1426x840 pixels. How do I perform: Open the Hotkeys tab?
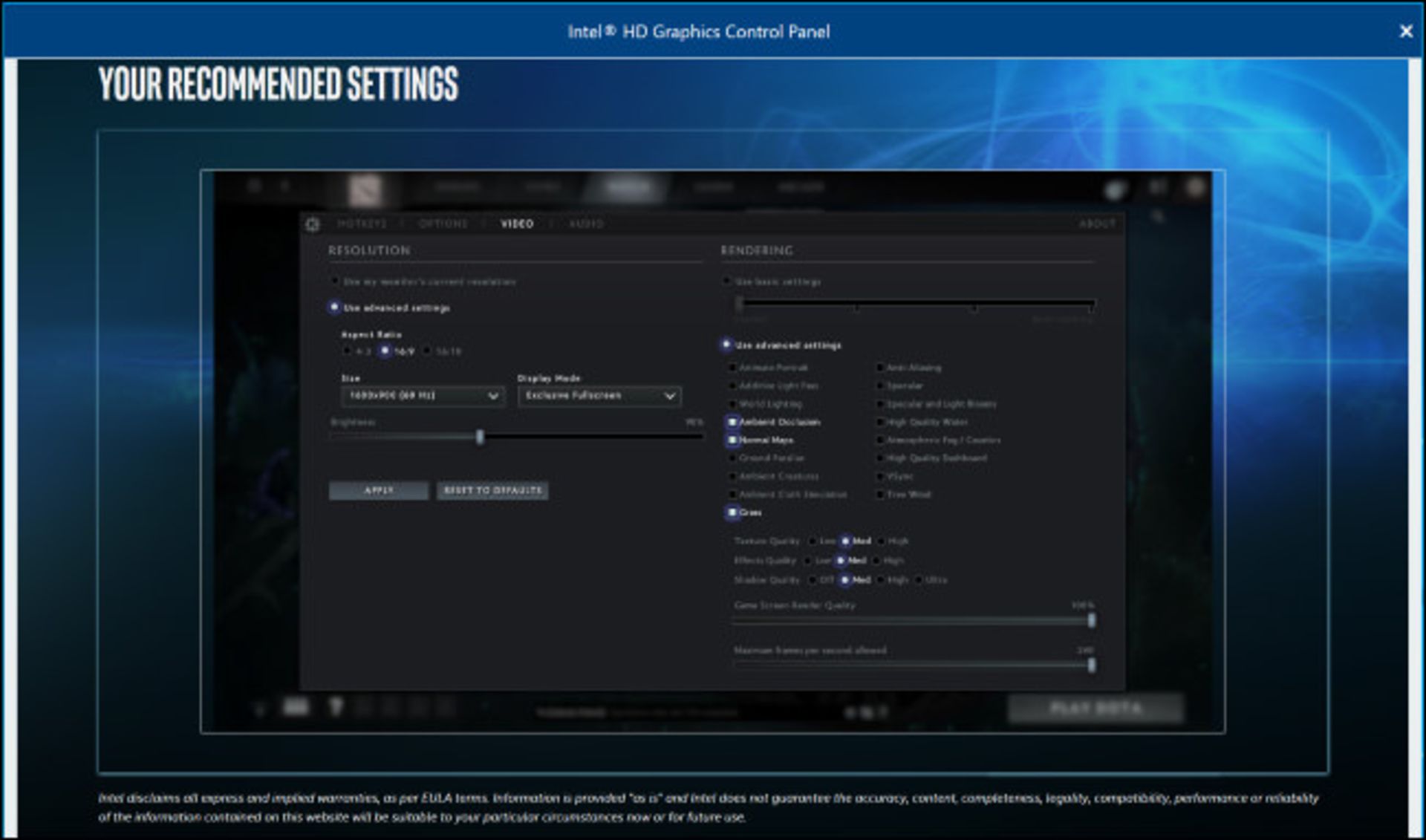pos(362,224)
